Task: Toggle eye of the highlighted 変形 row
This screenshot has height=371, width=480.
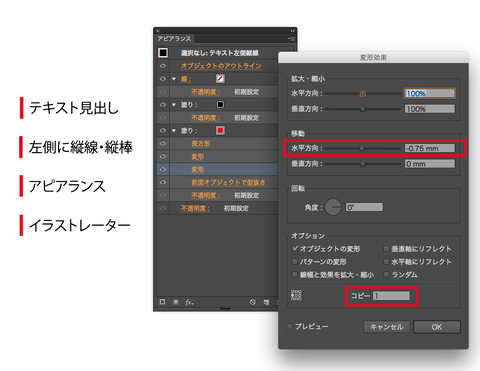Action: pyautogui.click(x=163, y=169)
